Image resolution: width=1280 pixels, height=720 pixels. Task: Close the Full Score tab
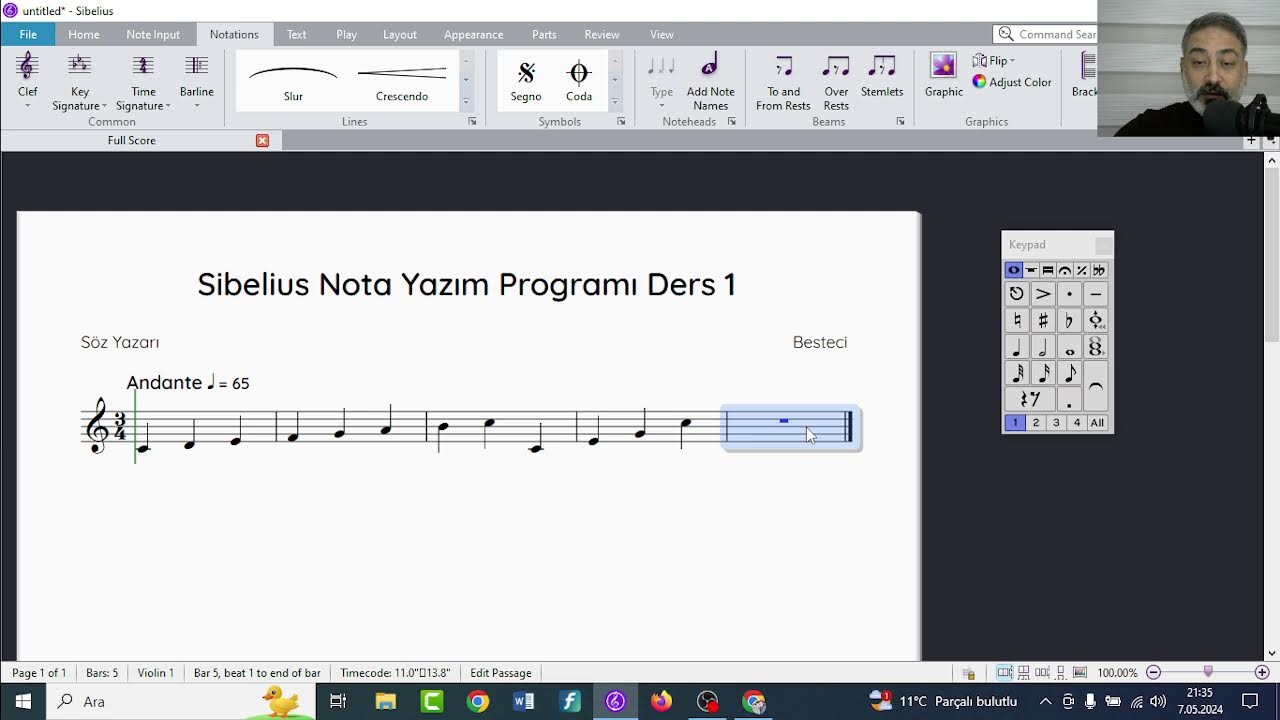(262, 141)
